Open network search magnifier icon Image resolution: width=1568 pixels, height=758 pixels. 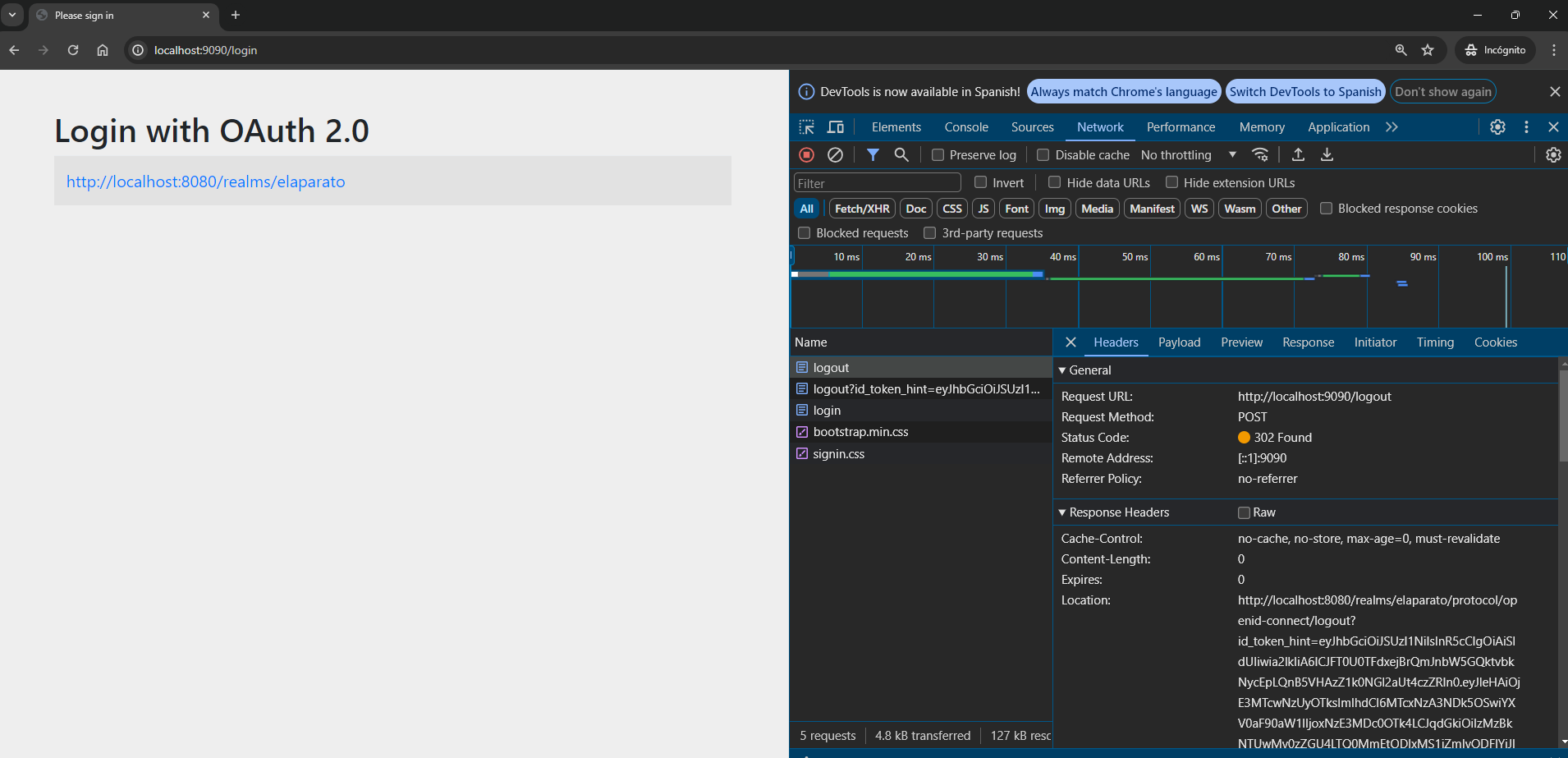pos(901,154)
